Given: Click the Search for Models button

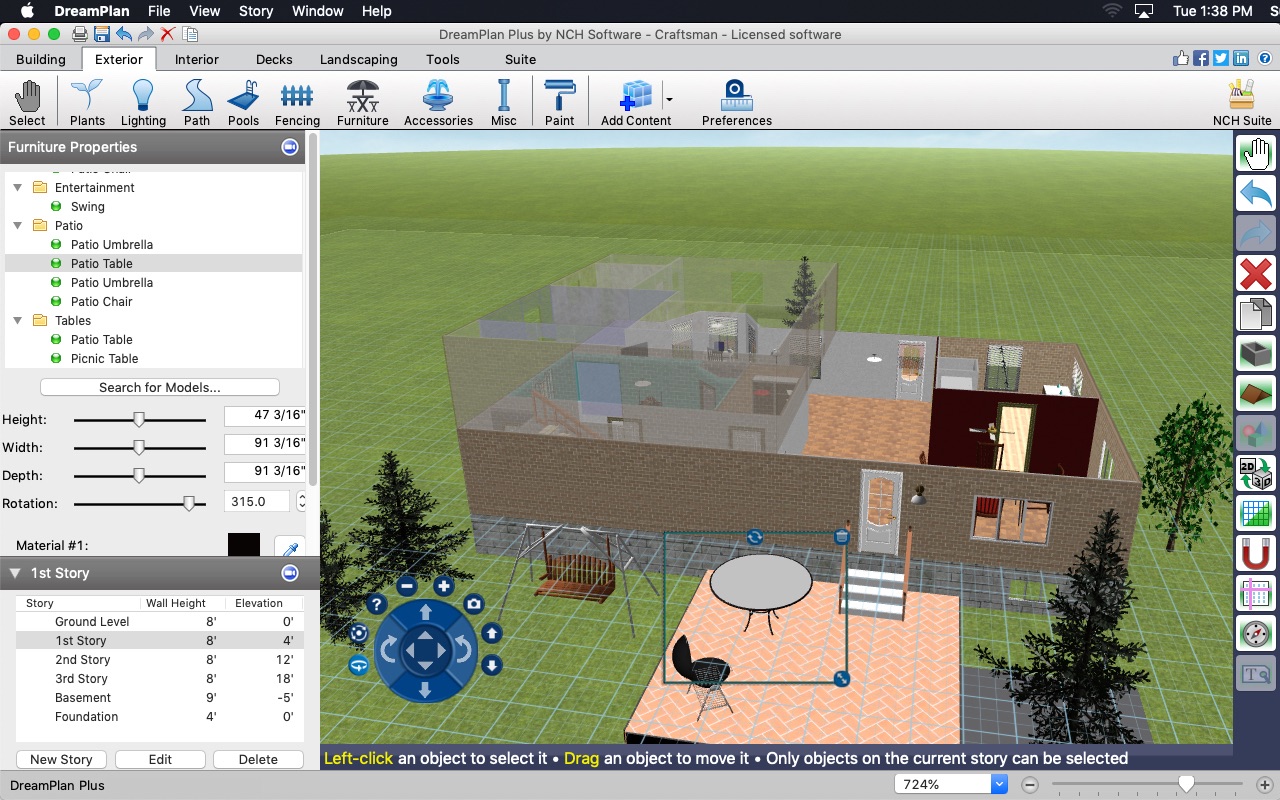Looking at the screenshot, I should (x=160, y=387).
